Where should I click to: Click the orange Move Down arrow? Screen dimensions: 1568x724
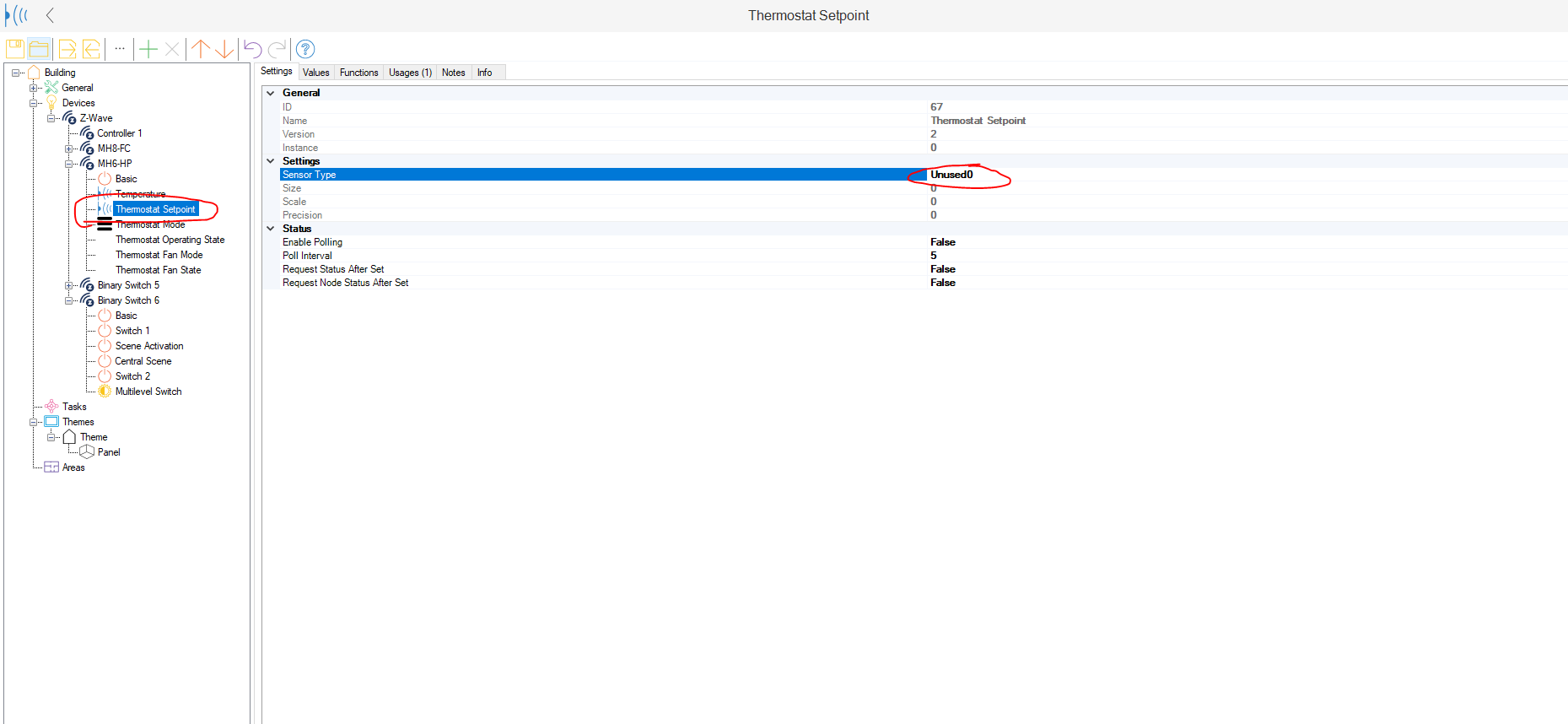click(224, 49)
